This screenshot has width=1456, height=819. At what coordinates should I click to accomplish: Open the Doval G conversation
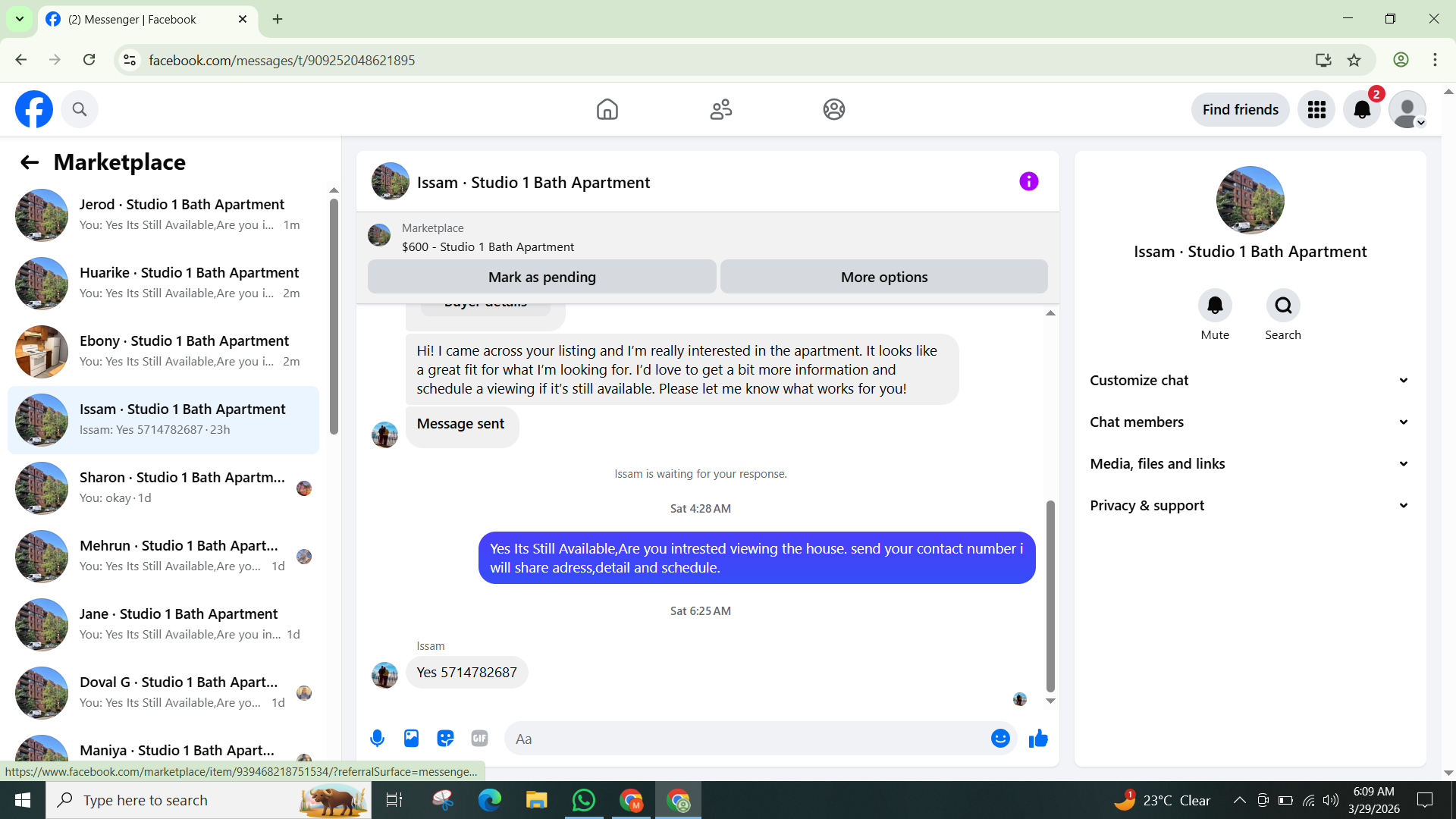163,692
